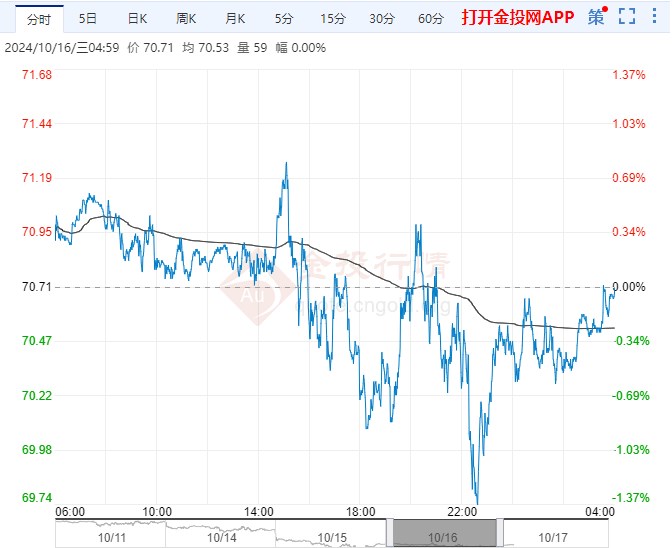This screenshot has height=548, width=672.
Task: Show the 月K monthly chart
Action: pos(236,18)
